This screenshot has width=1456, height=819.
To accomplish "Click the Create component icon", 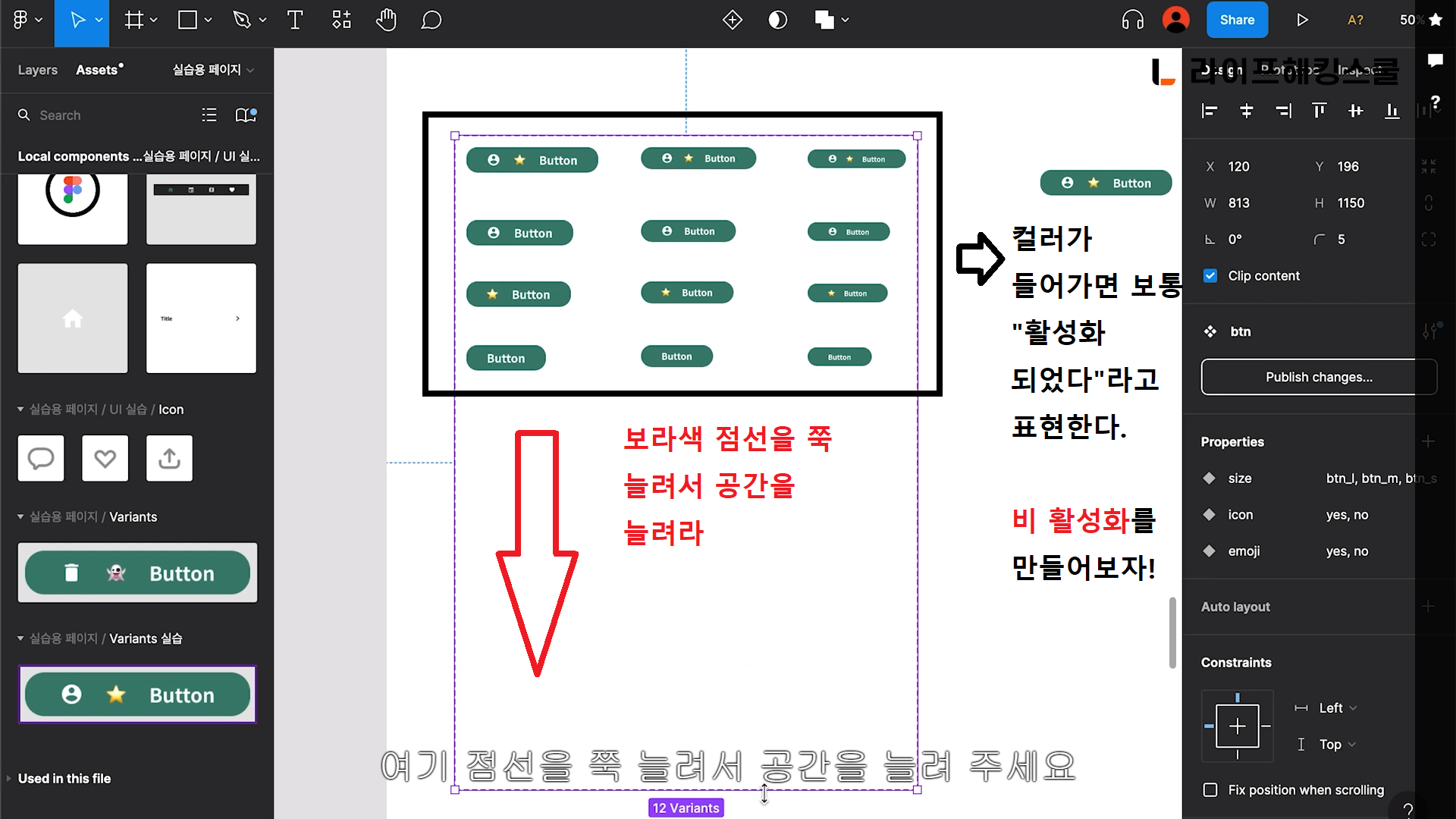I will [732, 20].
